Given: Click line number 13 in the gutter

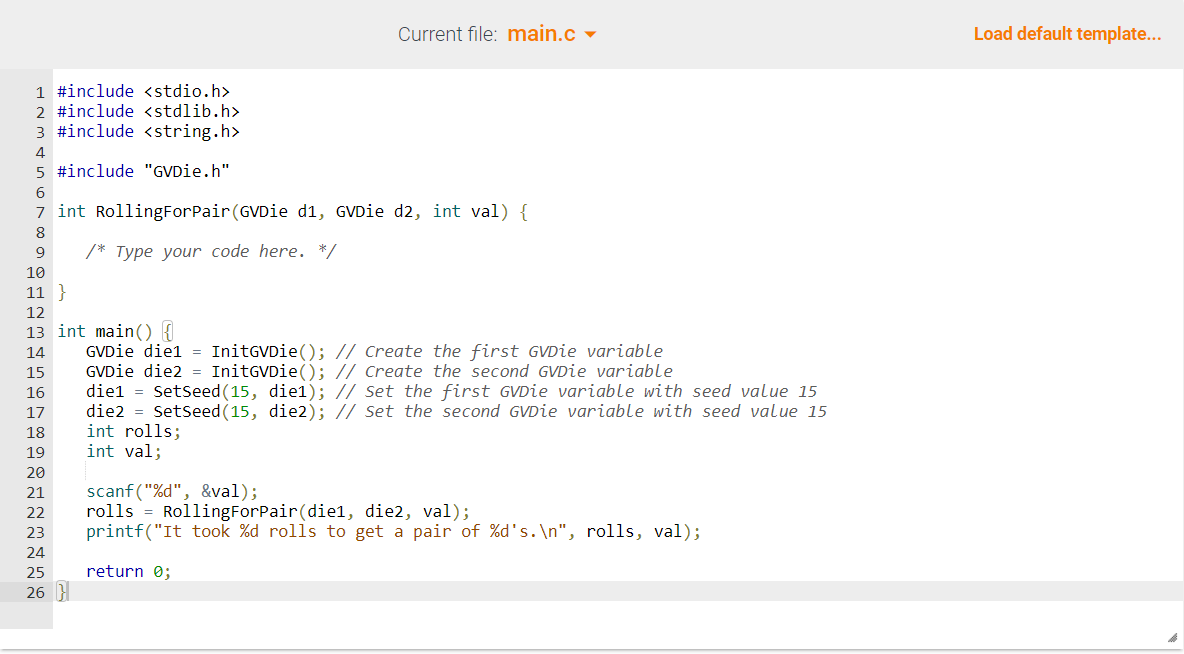Looking at the screenshot, I should (36, 331).
